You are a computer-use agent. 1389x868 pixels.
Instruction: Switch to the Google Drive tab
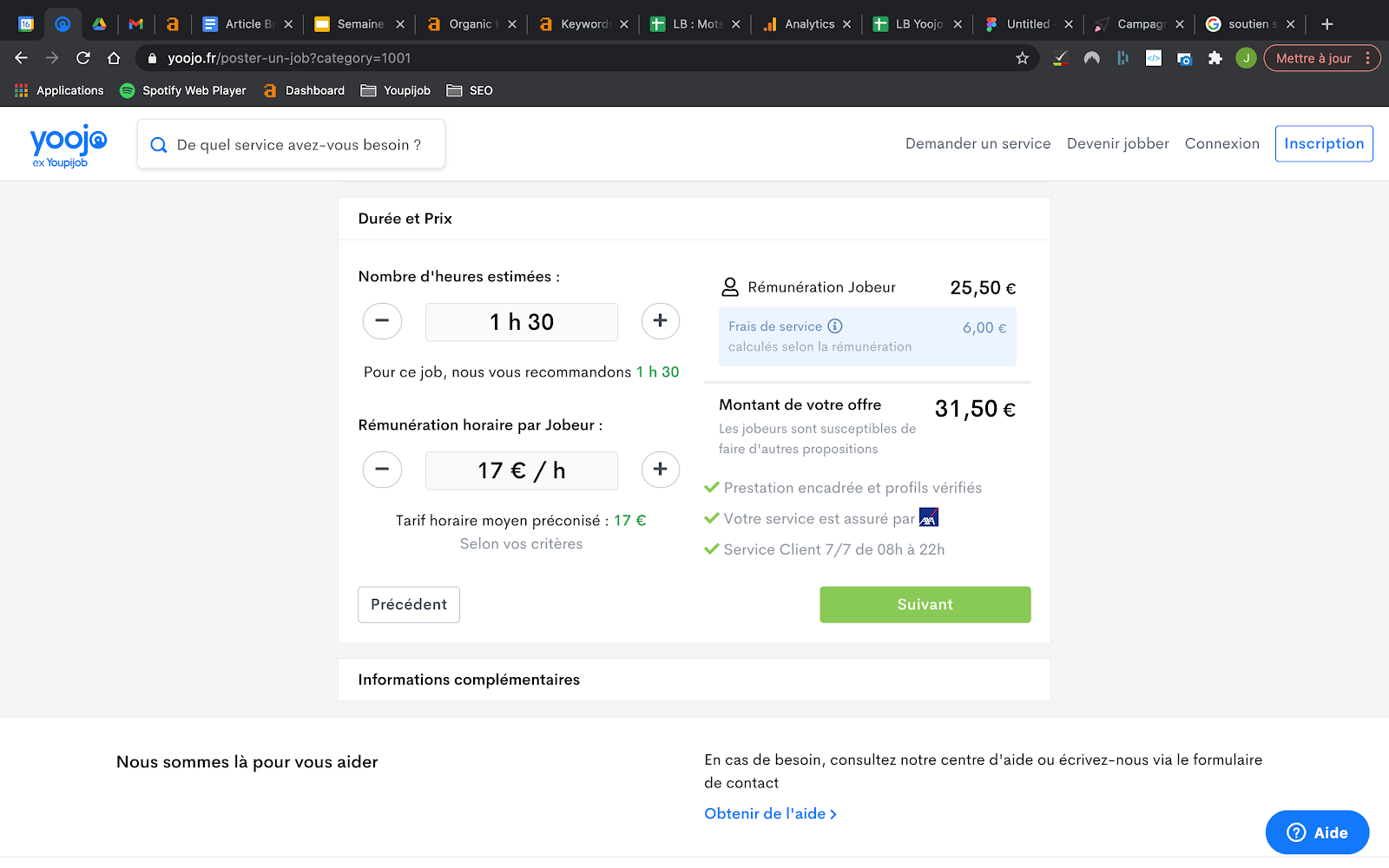tap(100, 24)
